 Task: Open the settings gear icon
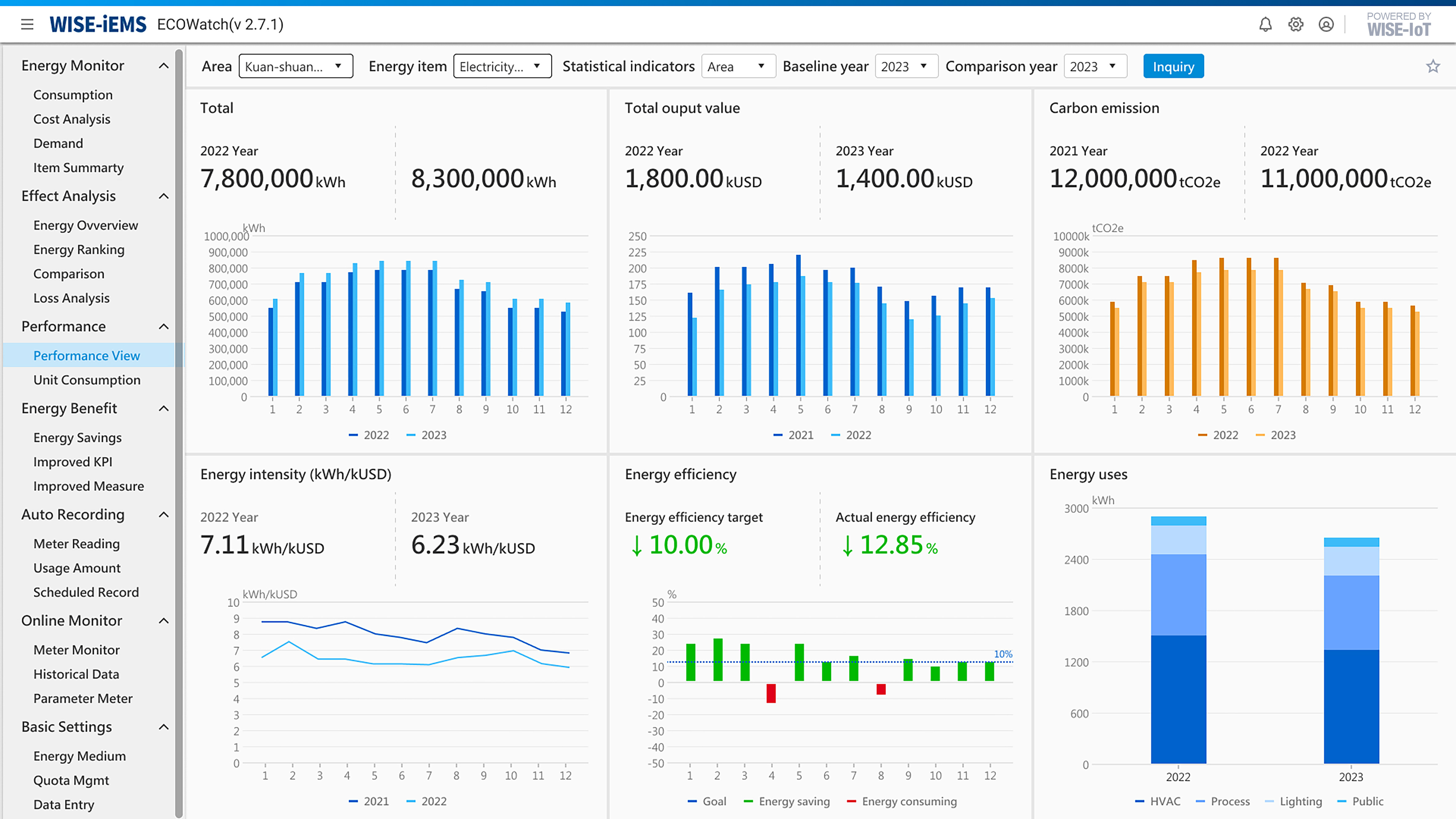pyautogui.click(x=1295, y=24)
